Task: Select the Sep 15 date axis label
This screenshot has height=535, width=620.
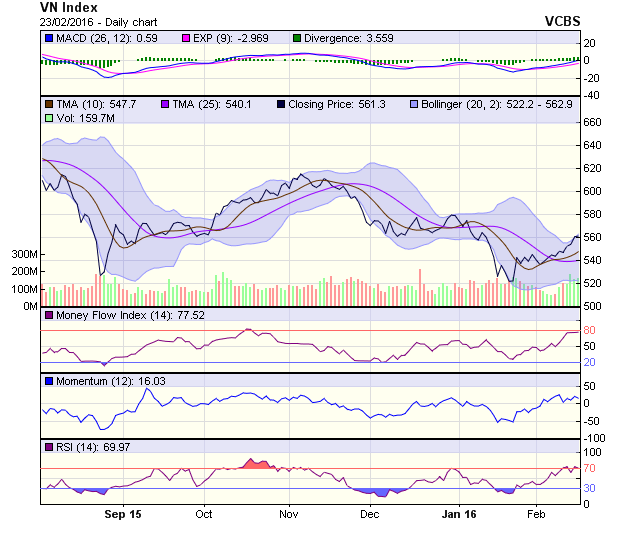Action: point(123,514)
